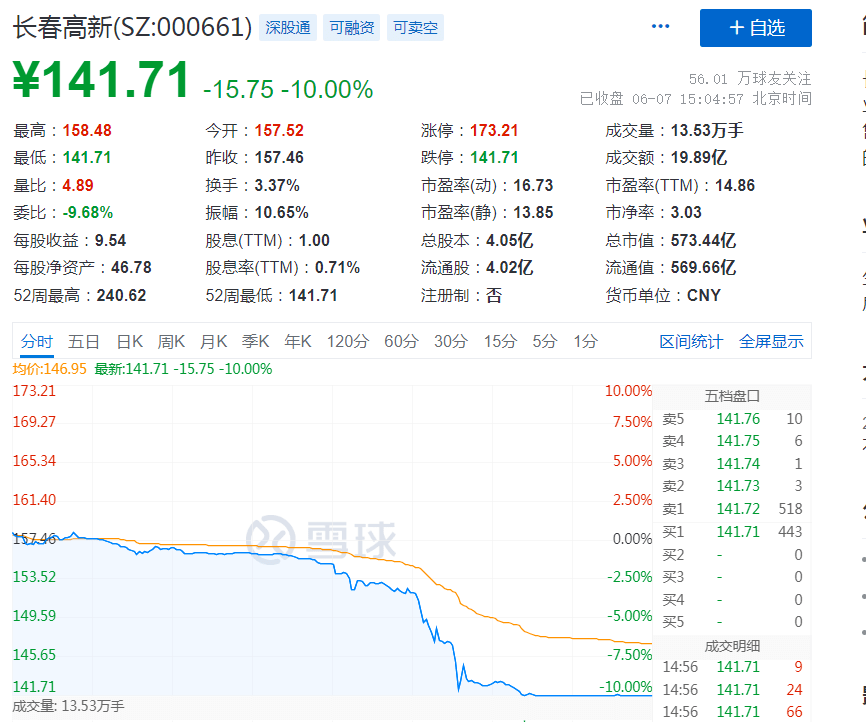Click the 56.01 万球友关注 follower count

coord(750,79)
